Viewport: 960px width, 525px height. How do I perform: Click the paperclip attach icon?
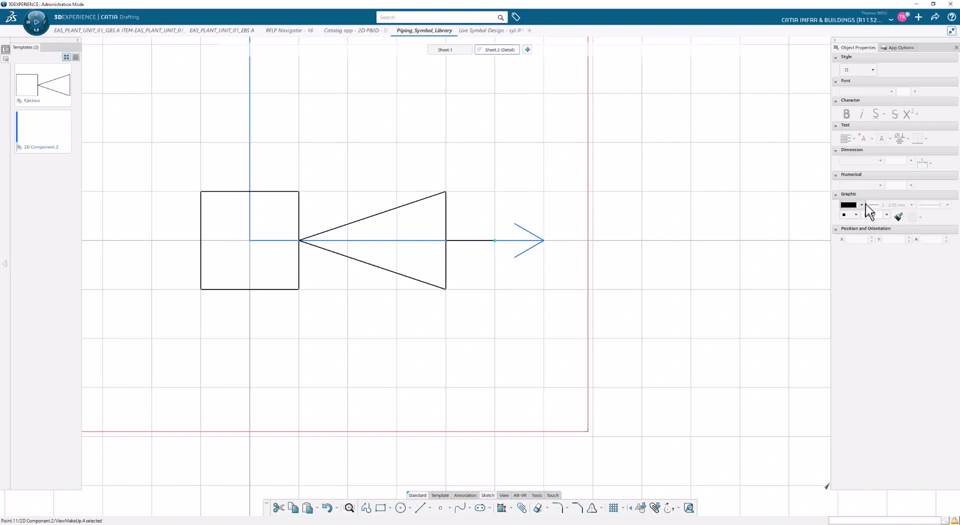[522, 508]
